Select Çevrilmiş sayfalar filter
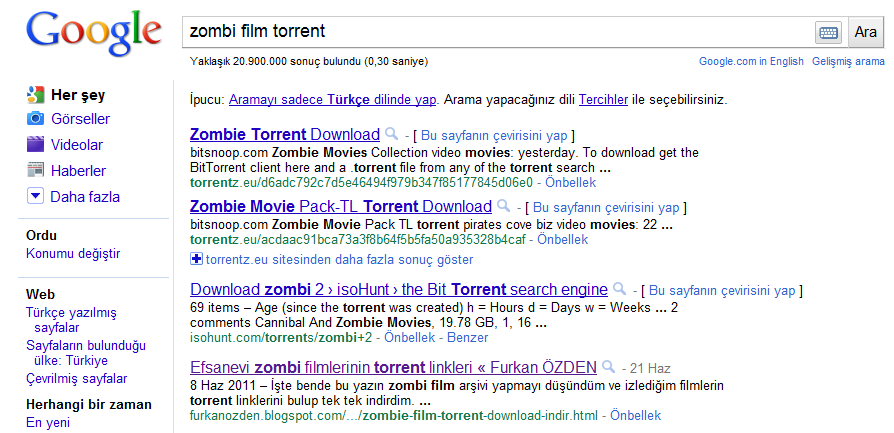 pyautogui.click(x=76, y=379)
